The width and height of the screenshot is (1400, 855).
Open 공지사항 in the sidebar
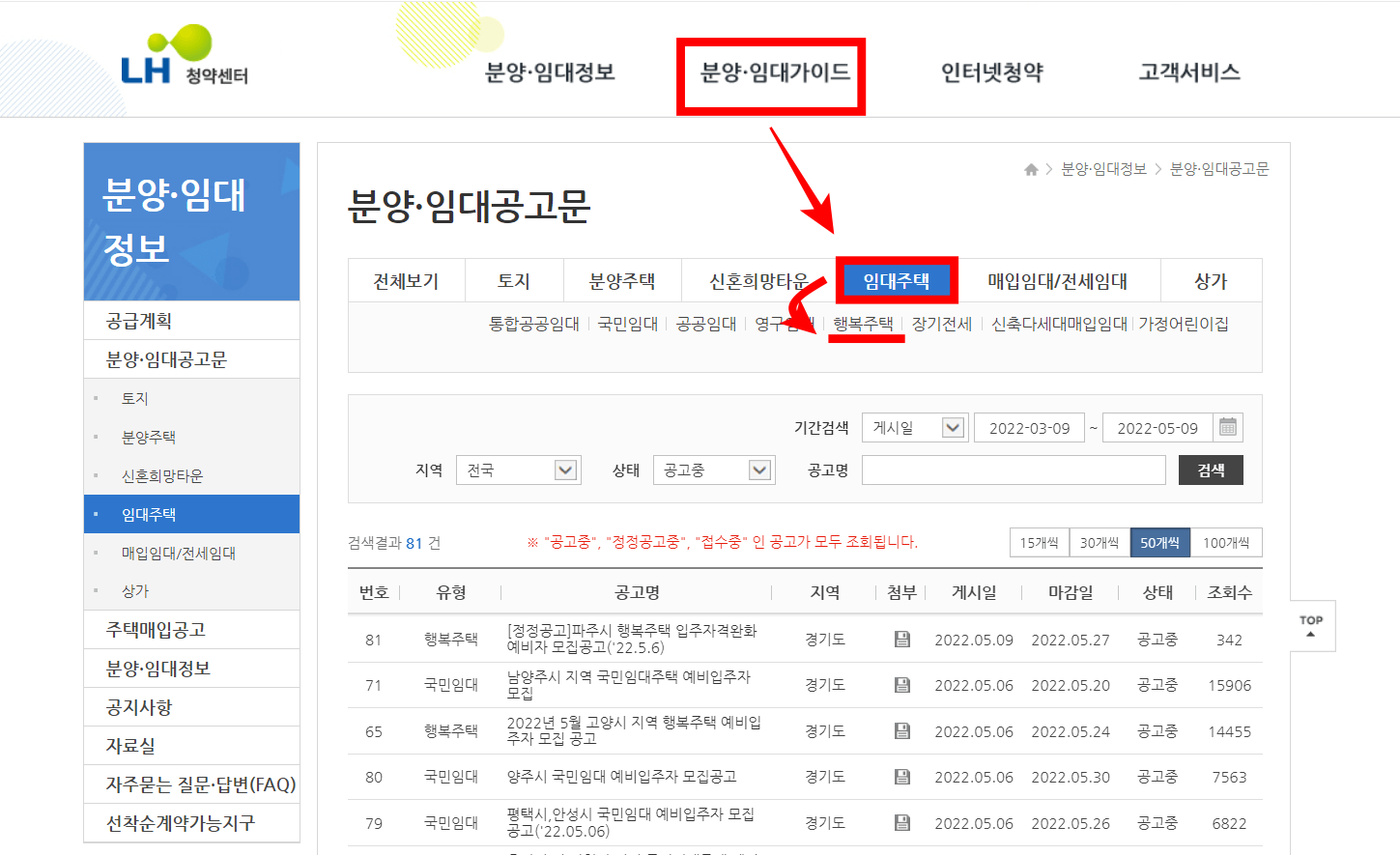click(191, 707)
